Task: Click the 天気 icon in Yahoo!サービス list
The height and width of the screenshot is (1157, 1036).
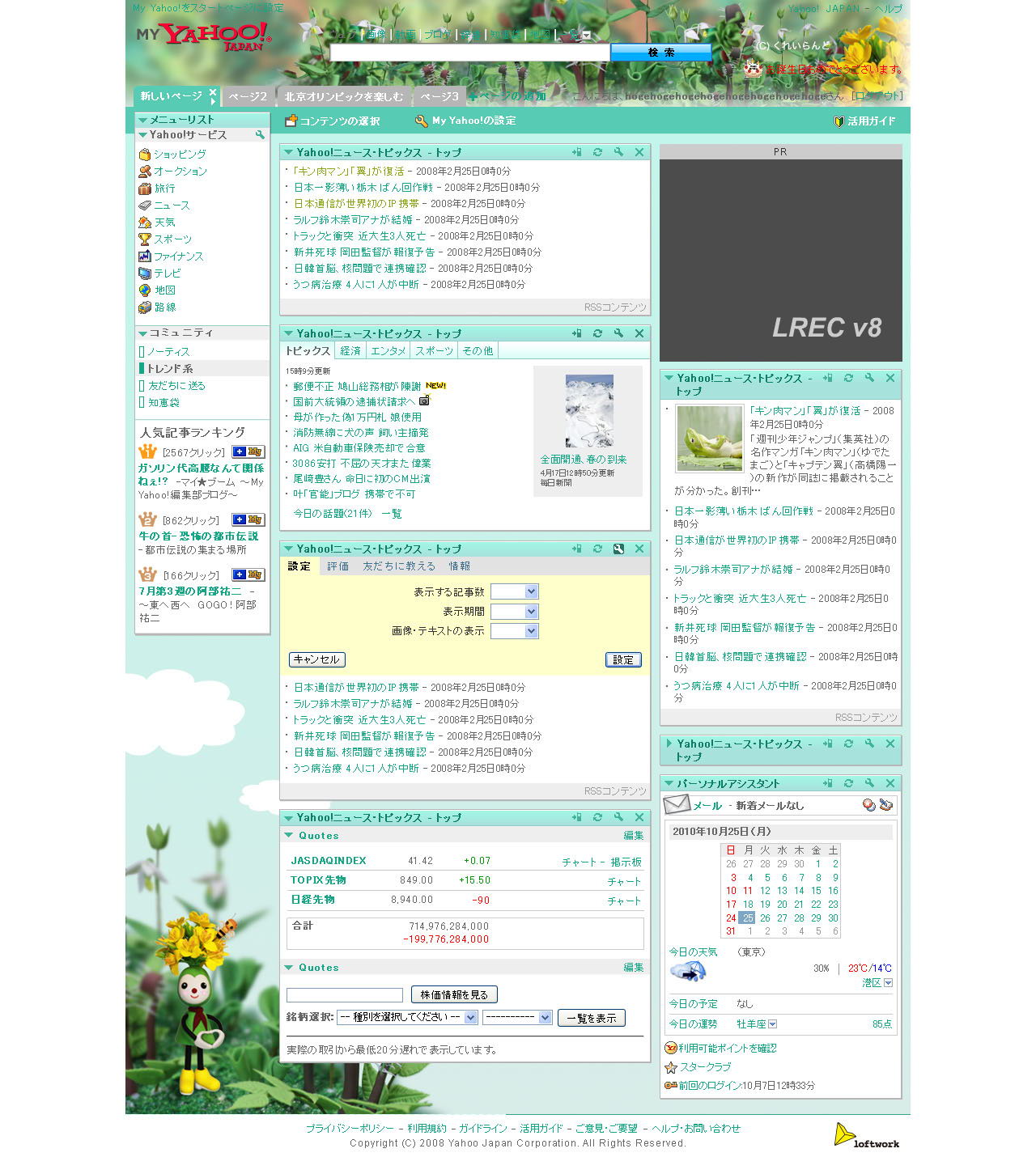Action: 145,222
